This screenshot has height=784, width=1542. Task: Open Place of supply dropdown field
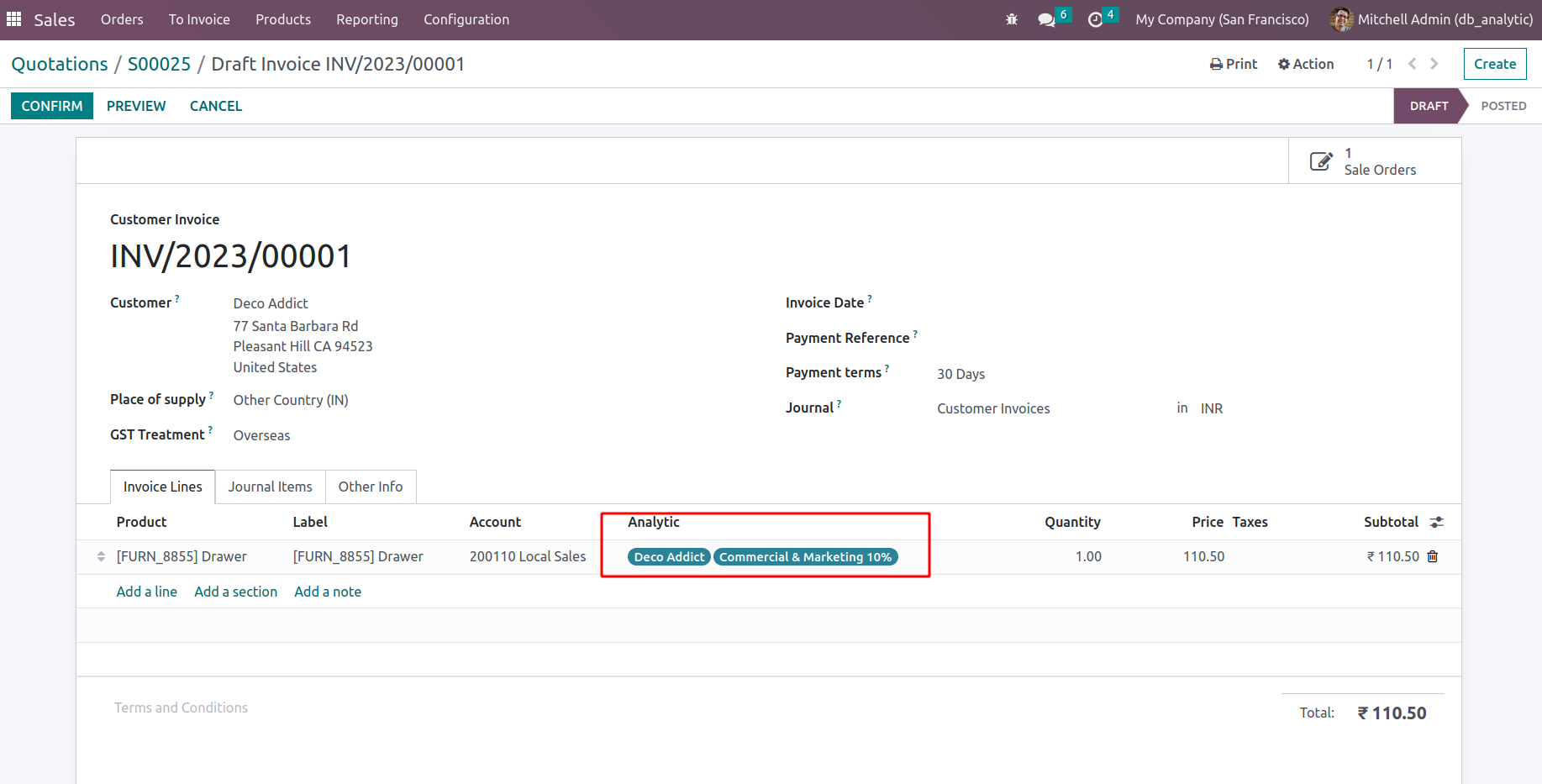tap(291, 400)
